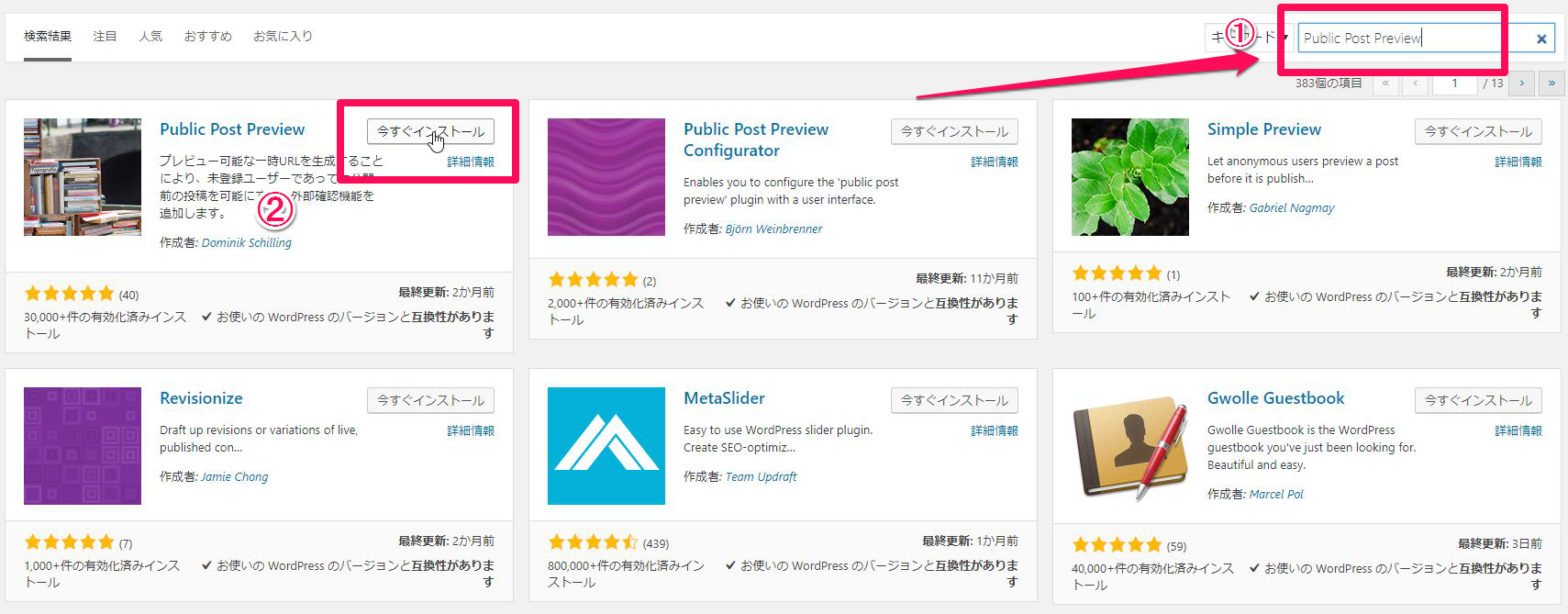Click the star rating of Gwolle Guestbook
Viewport: 1568px width, 614px height.
coord(1118,545)
